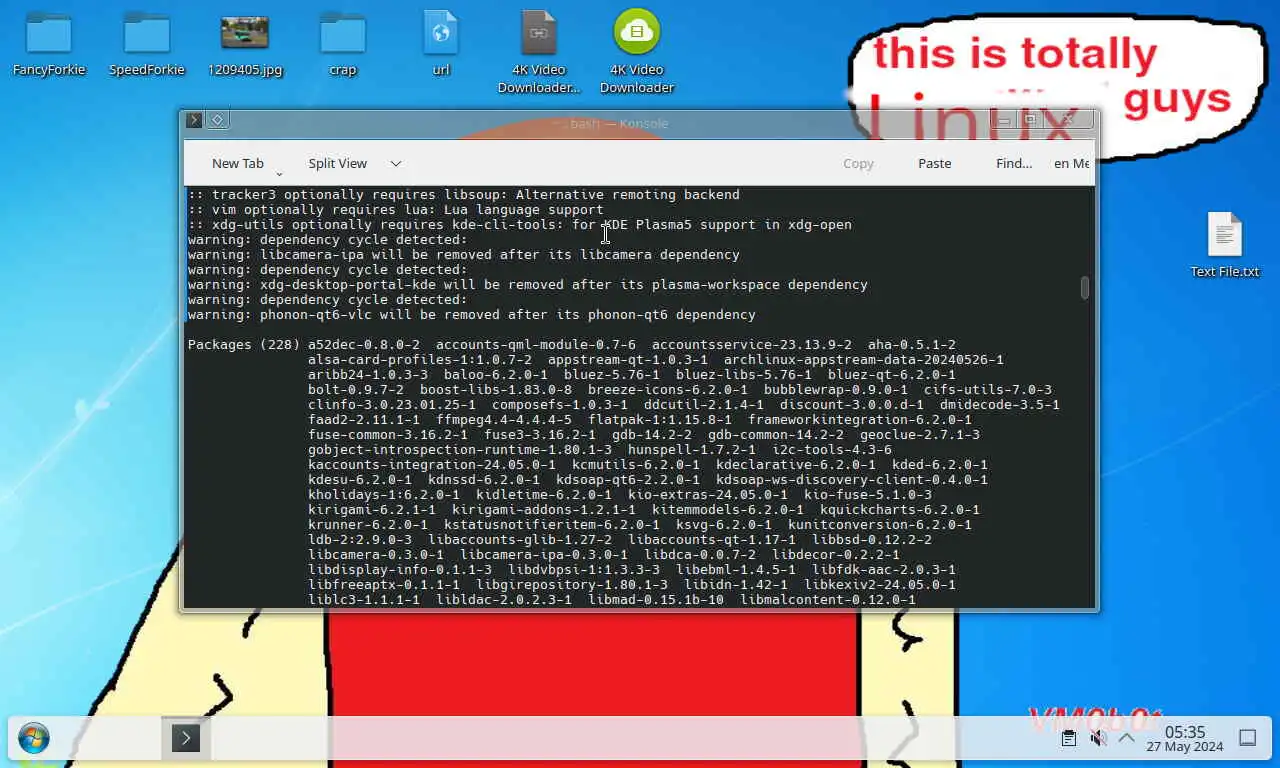Launch green 4K Video Downloader app icon
This screenshot has height=768, width=1280.
[x=637, y=32]
